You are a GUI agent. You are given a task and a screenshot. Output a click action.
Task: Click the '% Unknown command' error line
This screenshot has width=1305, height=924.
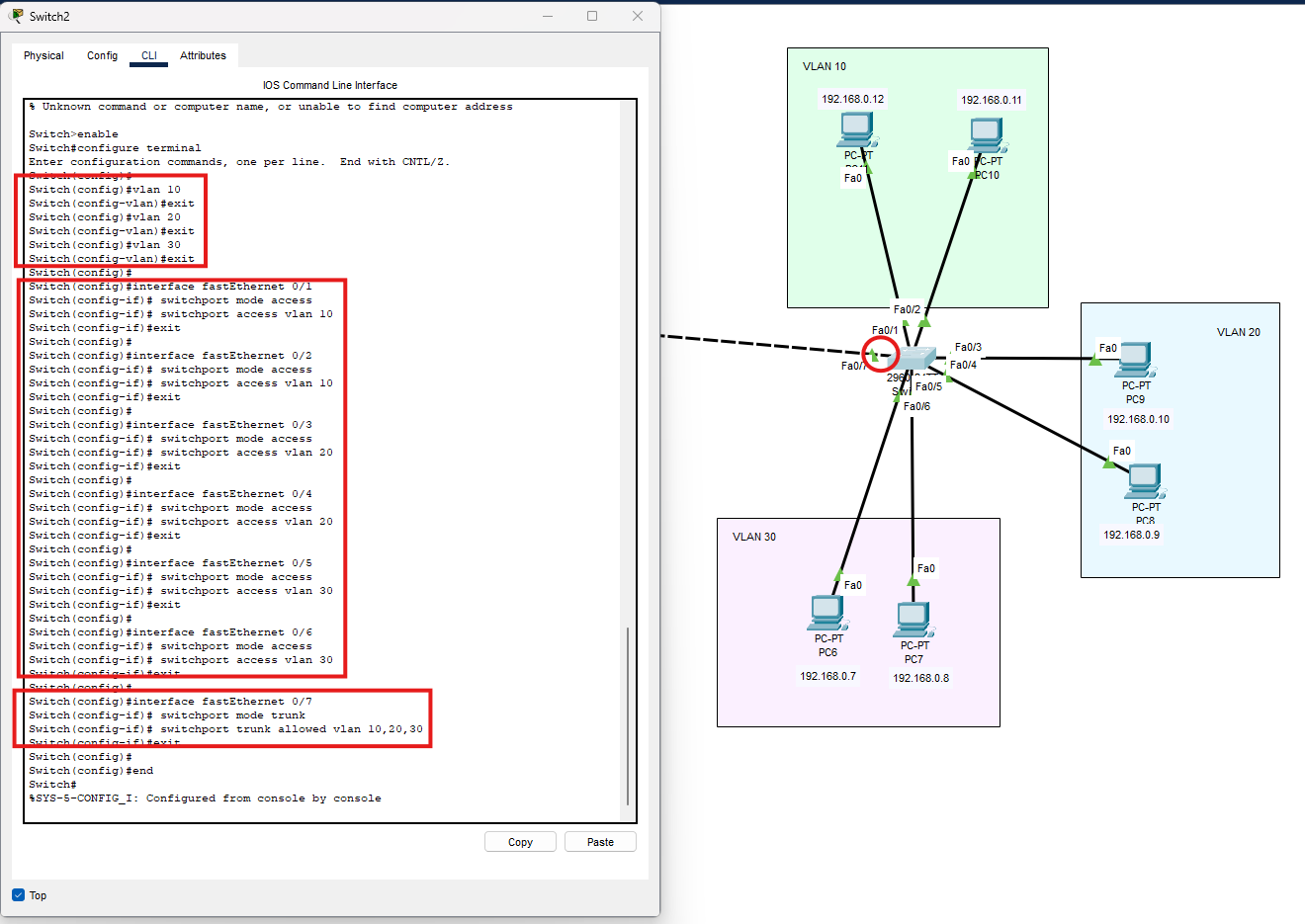(x=271, y=107)
